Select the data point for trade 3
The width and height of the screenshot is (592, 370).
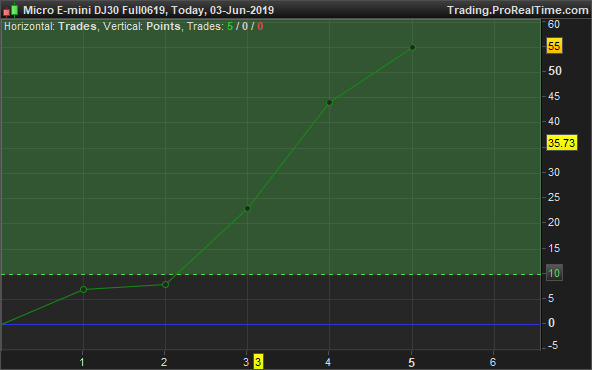[248, 208]
